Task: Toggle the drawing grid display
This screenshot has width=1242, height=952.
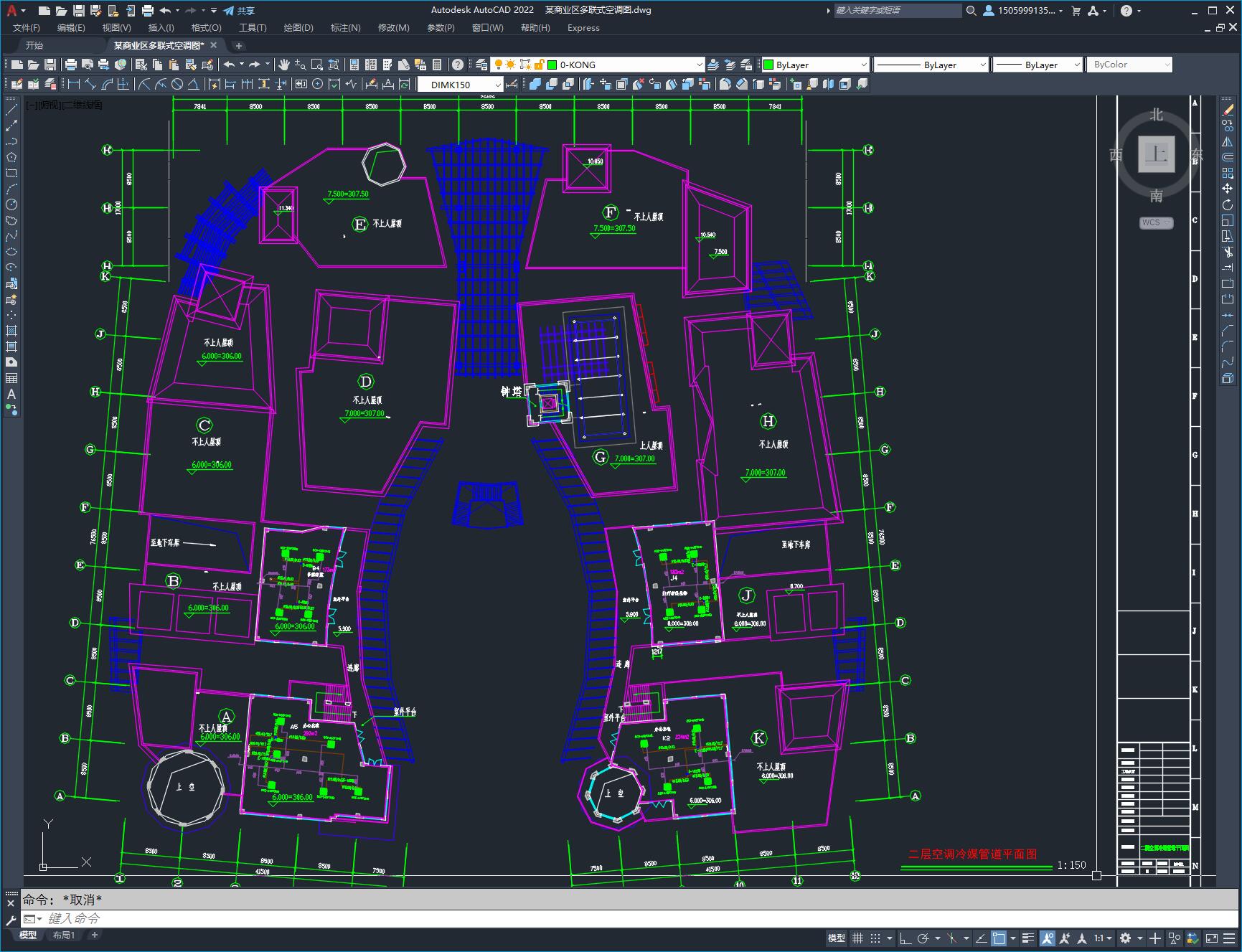Action: (x=857, y=938)
